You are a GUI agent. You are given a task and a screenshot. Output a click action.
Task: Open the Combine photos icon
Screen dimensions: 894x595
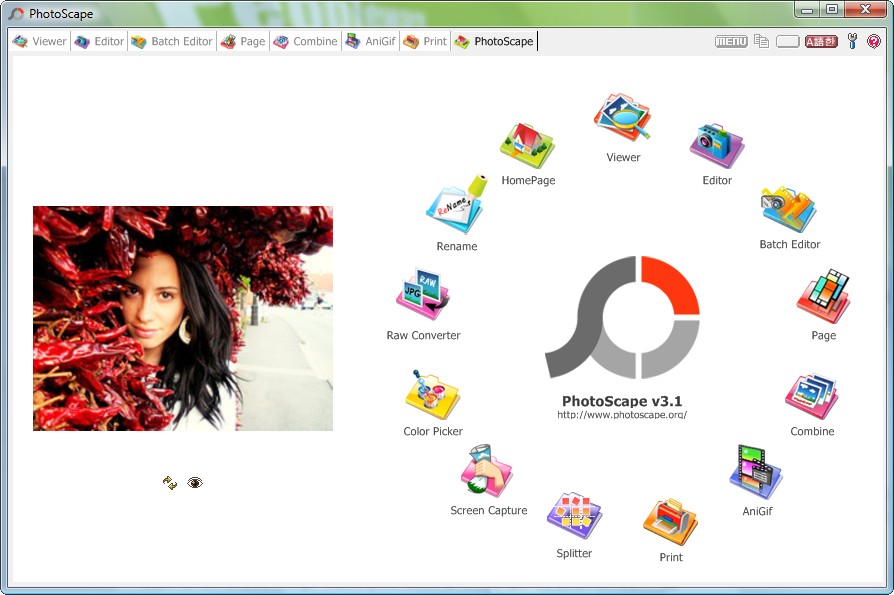pos(812,396)
